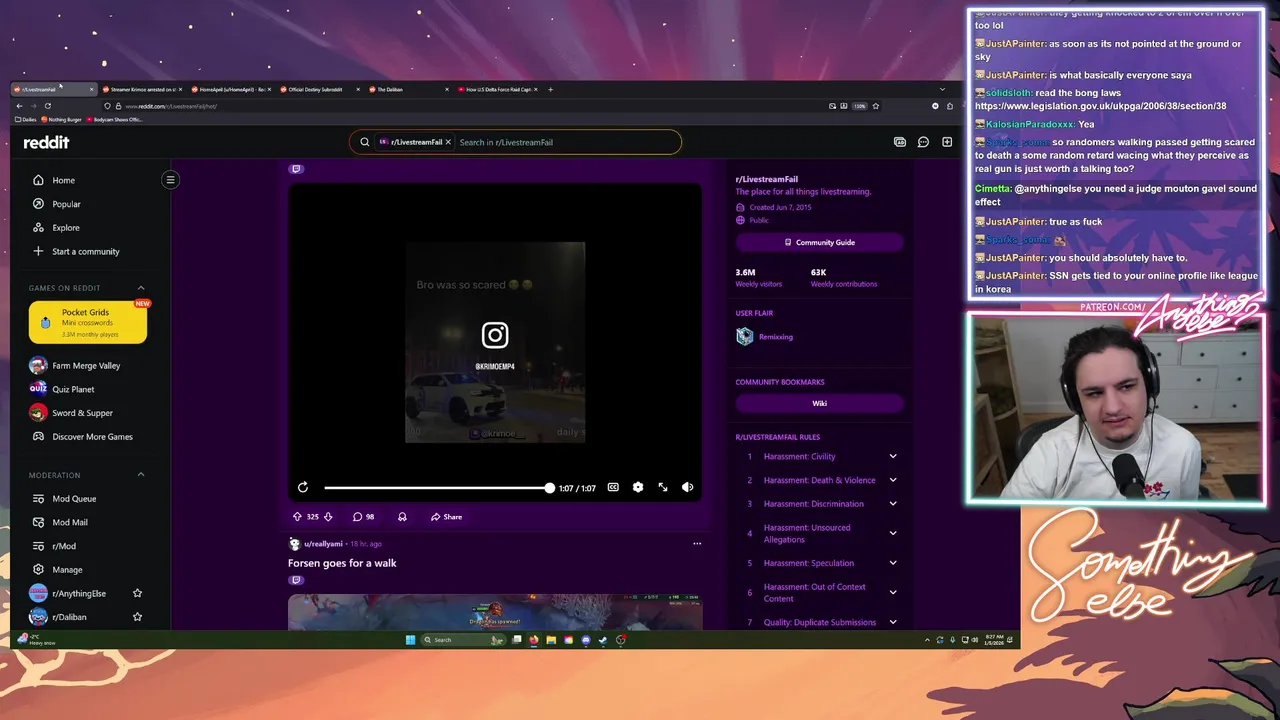This screenshot has height=720, width=1280.
Task: Bookmark this page with the star icon
Action: tap(876, 106)
